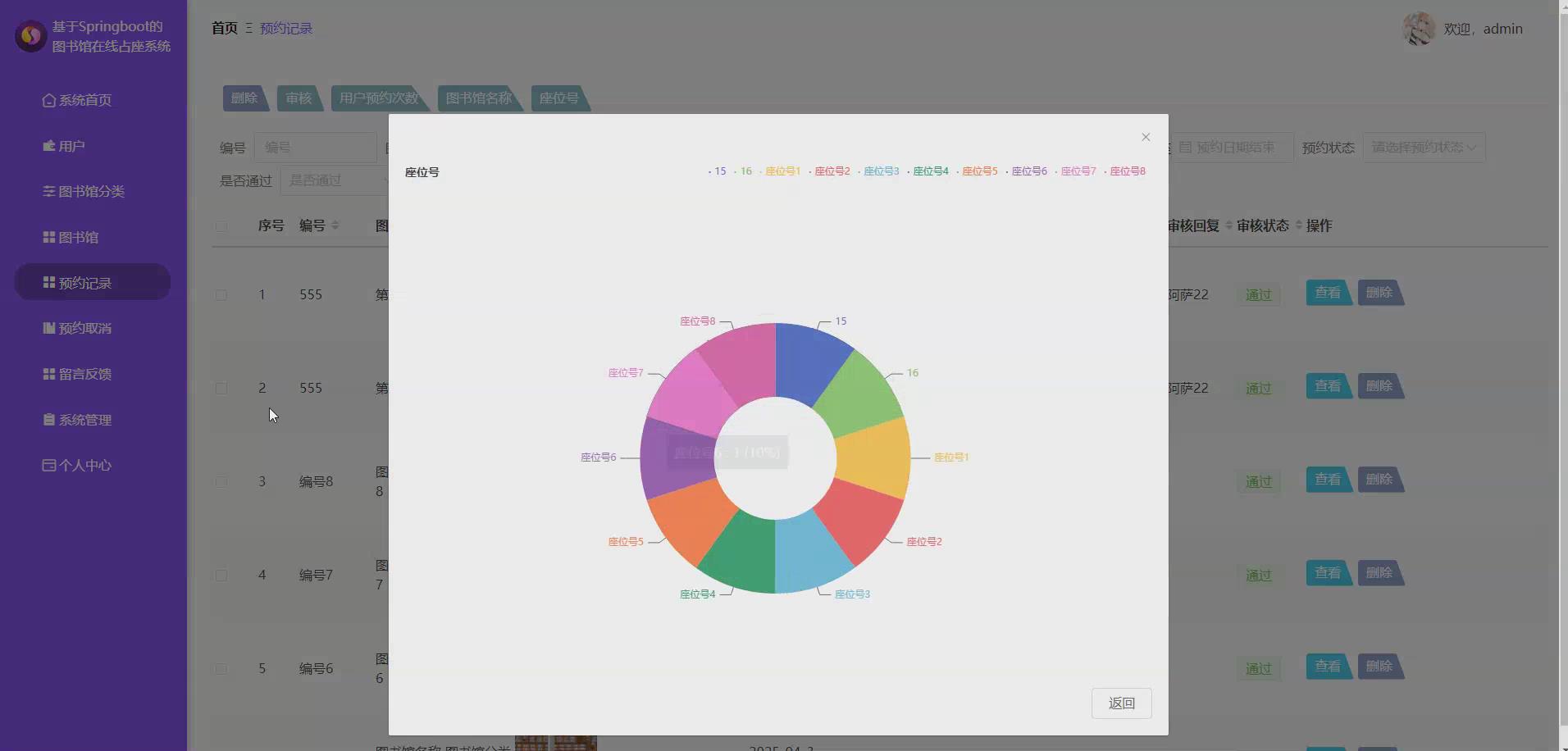
Task: Toggle legend item 座位号2
Action: pos(829,171)
